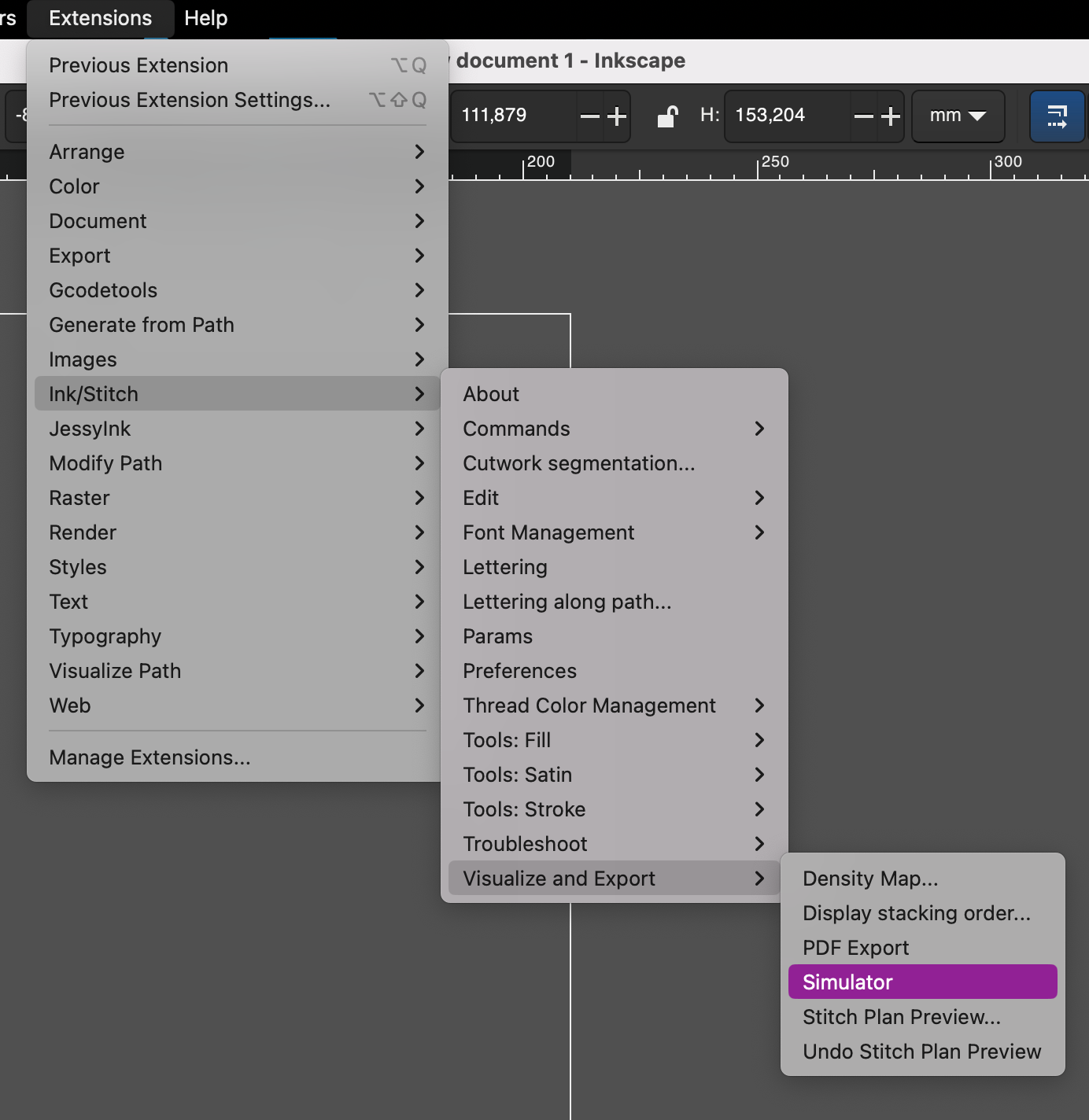Increase the H value with plus button
The image size is (1089, 1120).
[x=891, y=116]
